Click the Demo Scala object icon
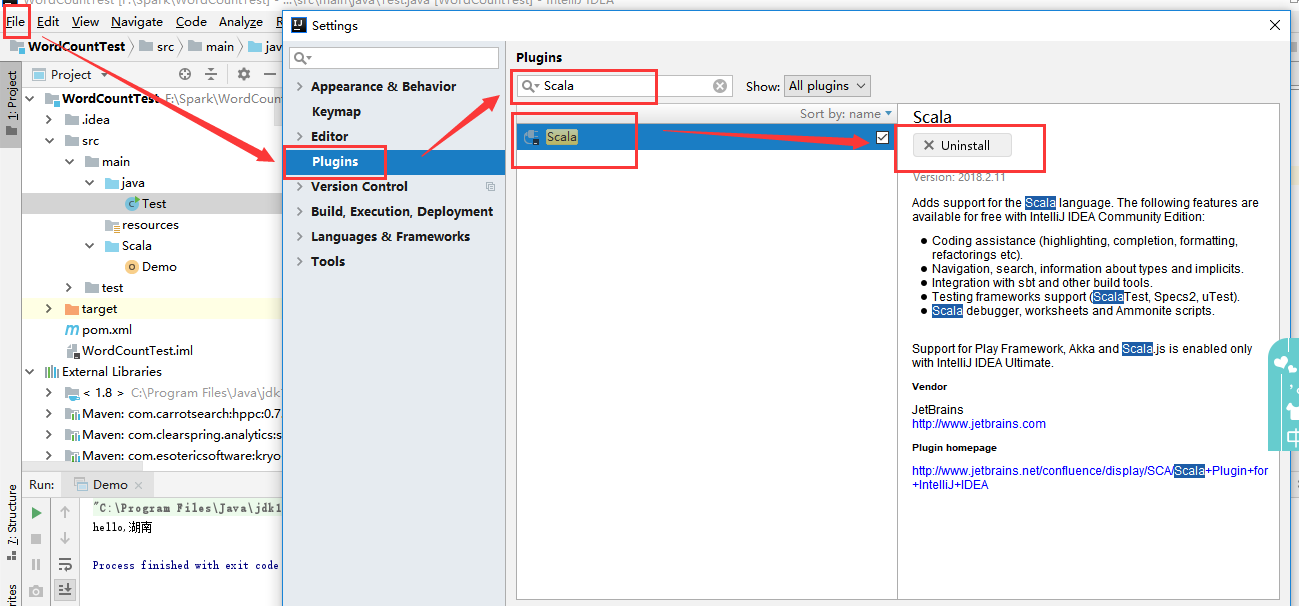 coord(132,267)
